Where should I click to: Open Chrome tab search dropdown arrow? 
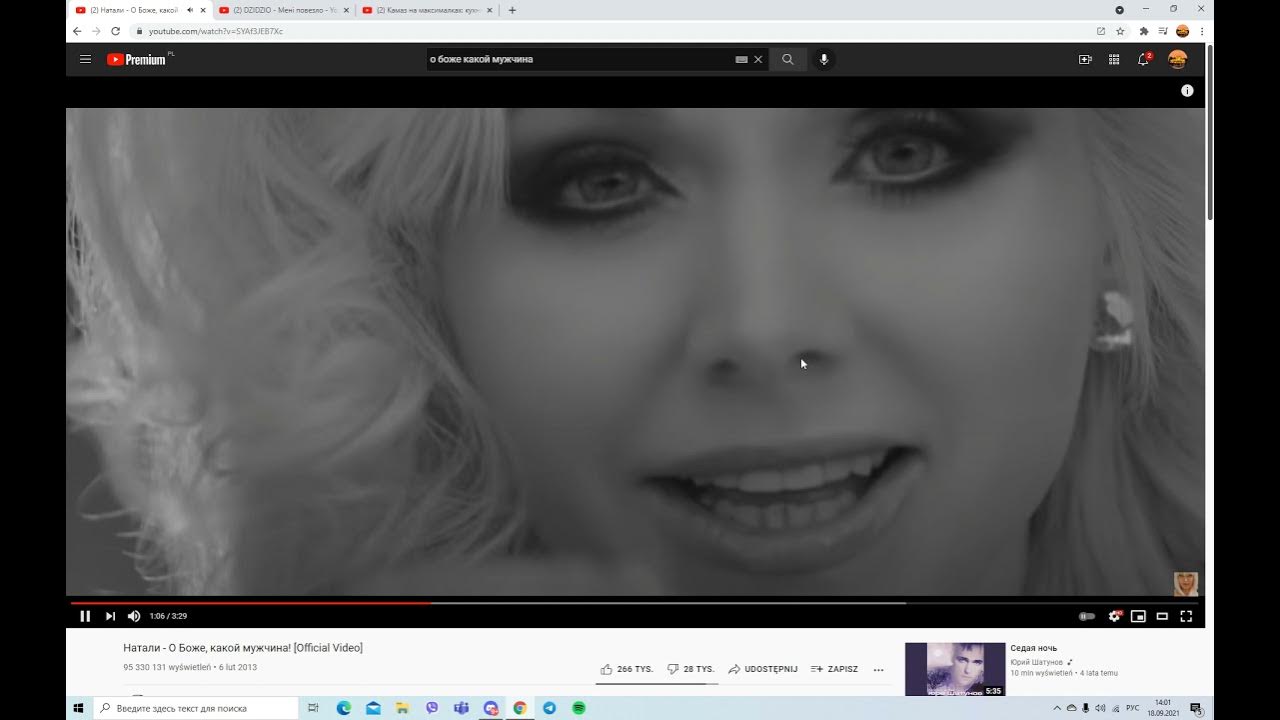pyautogui.click(x=1119, y=10)
